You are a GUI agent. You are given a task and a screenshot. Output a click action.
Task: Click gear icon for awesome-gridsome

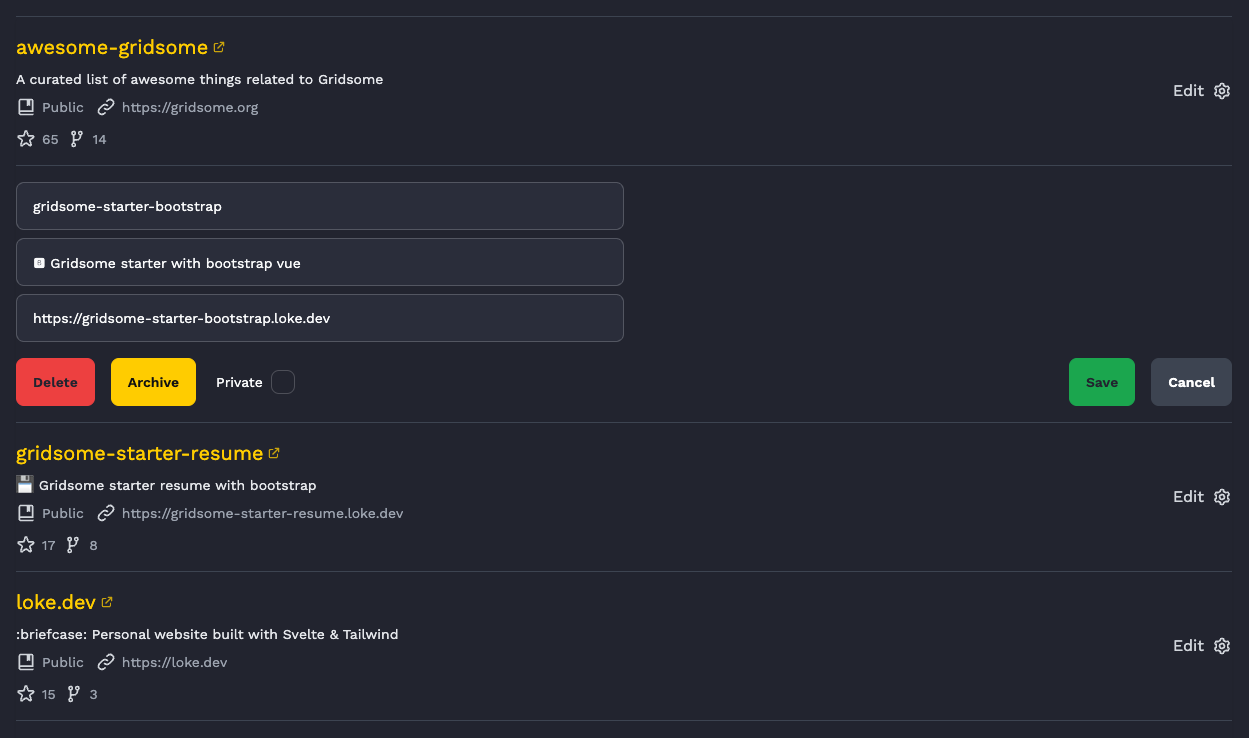(x=1221, y=91)
